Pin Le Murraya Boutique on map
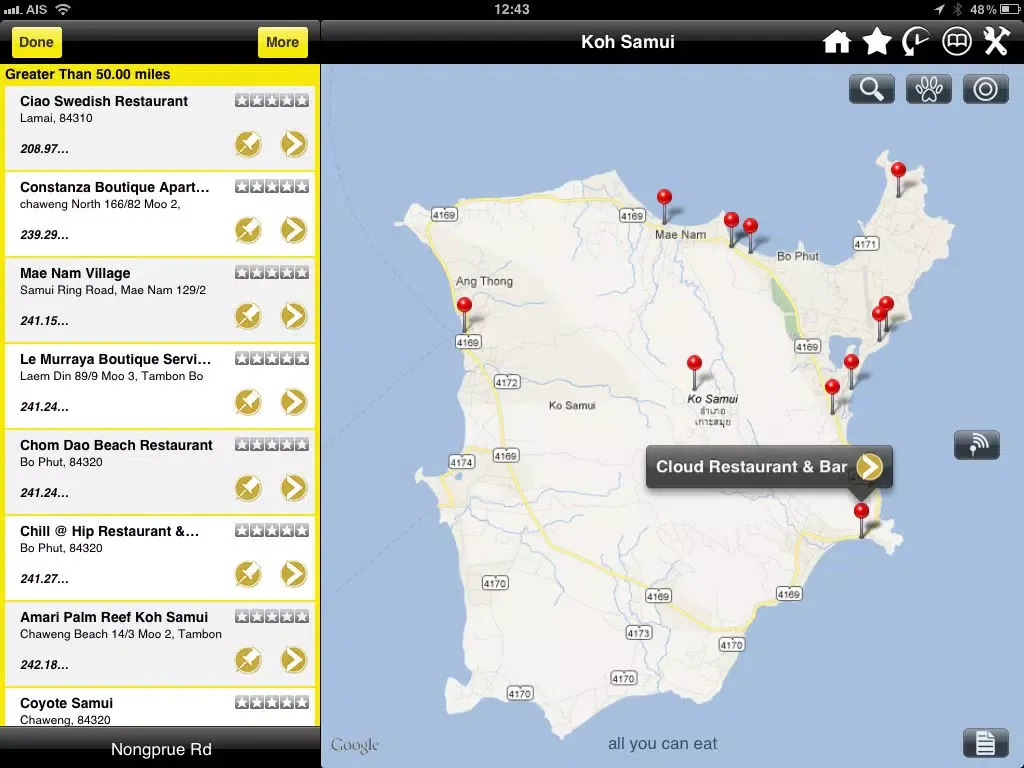The image size is (1024, 768). click(x=248, y=402)
